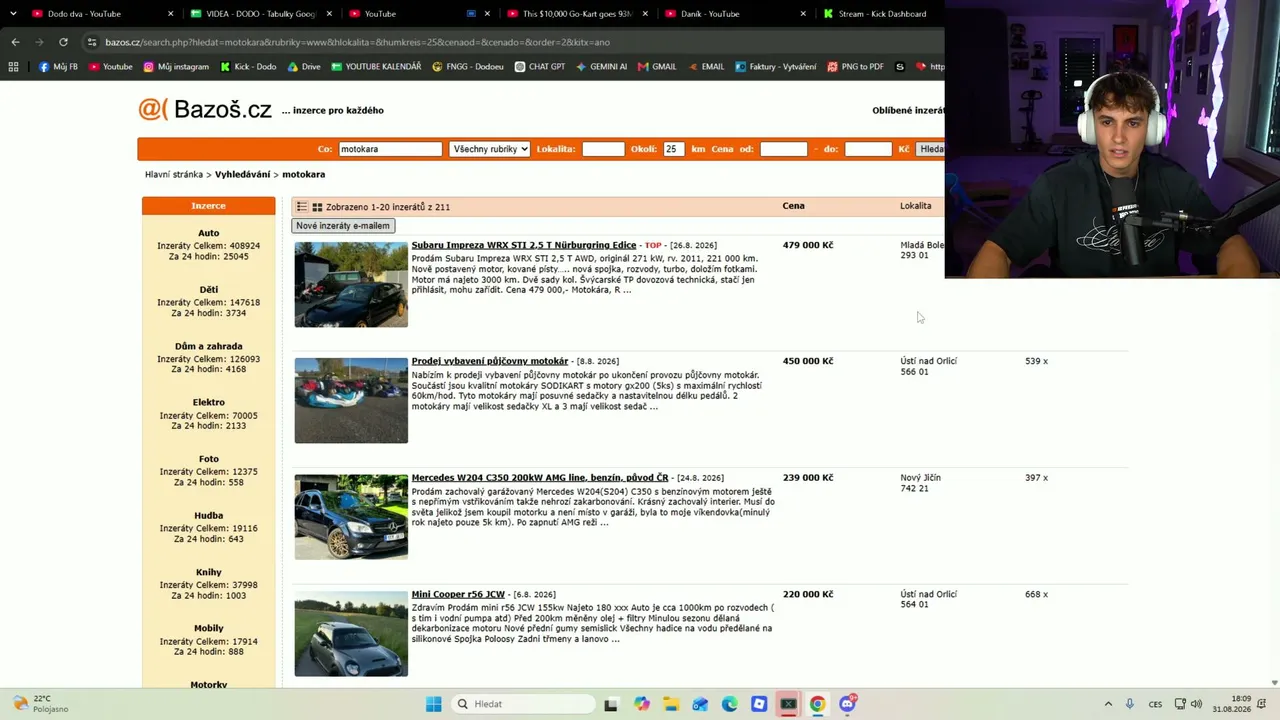Viewport: 1280px width, 720px height.
Task: Open the CHAT GPT bookmark
Action: click(540, 67)
